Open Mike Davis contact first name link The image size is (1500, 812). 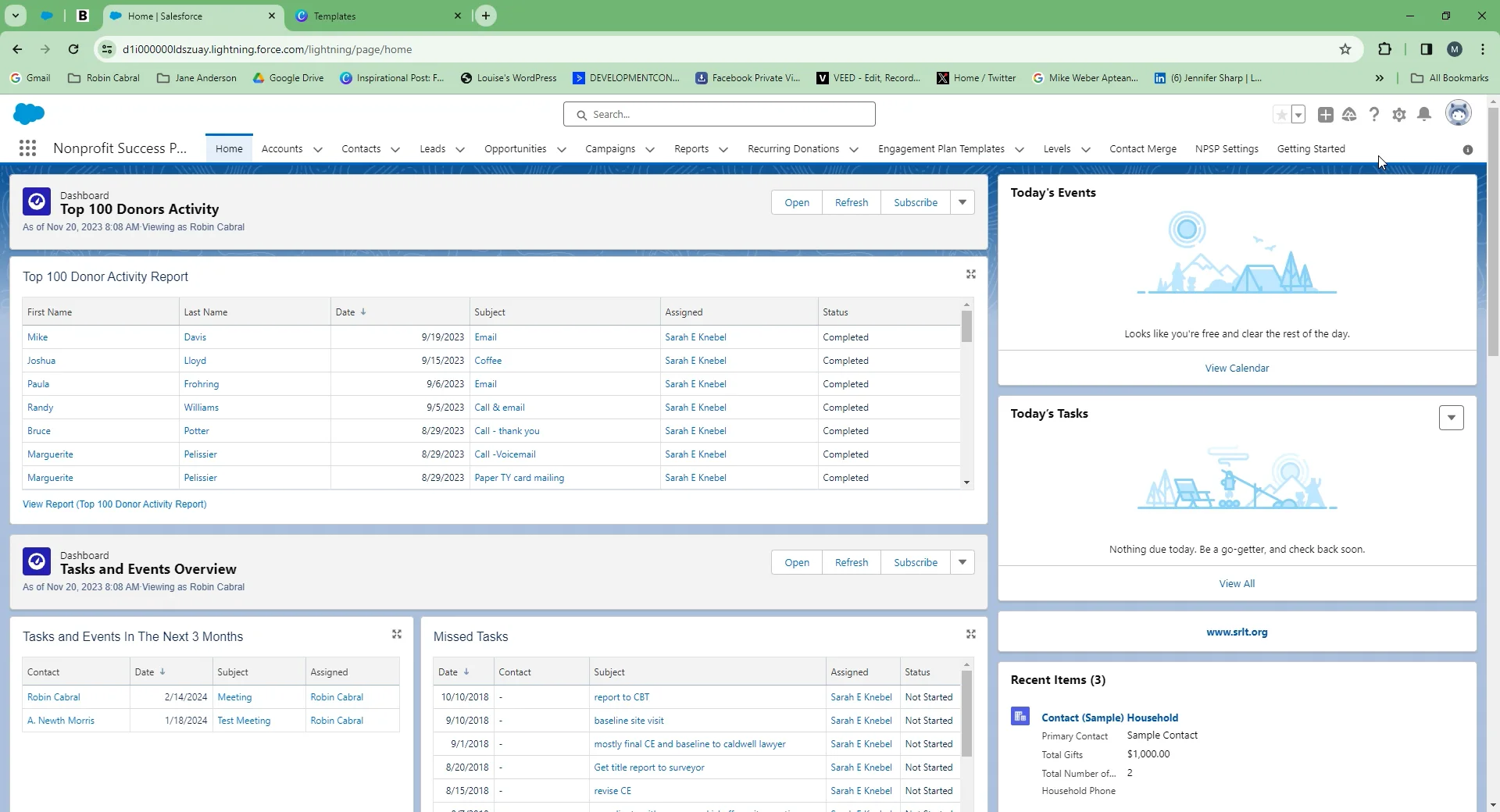tap(37, 337)
